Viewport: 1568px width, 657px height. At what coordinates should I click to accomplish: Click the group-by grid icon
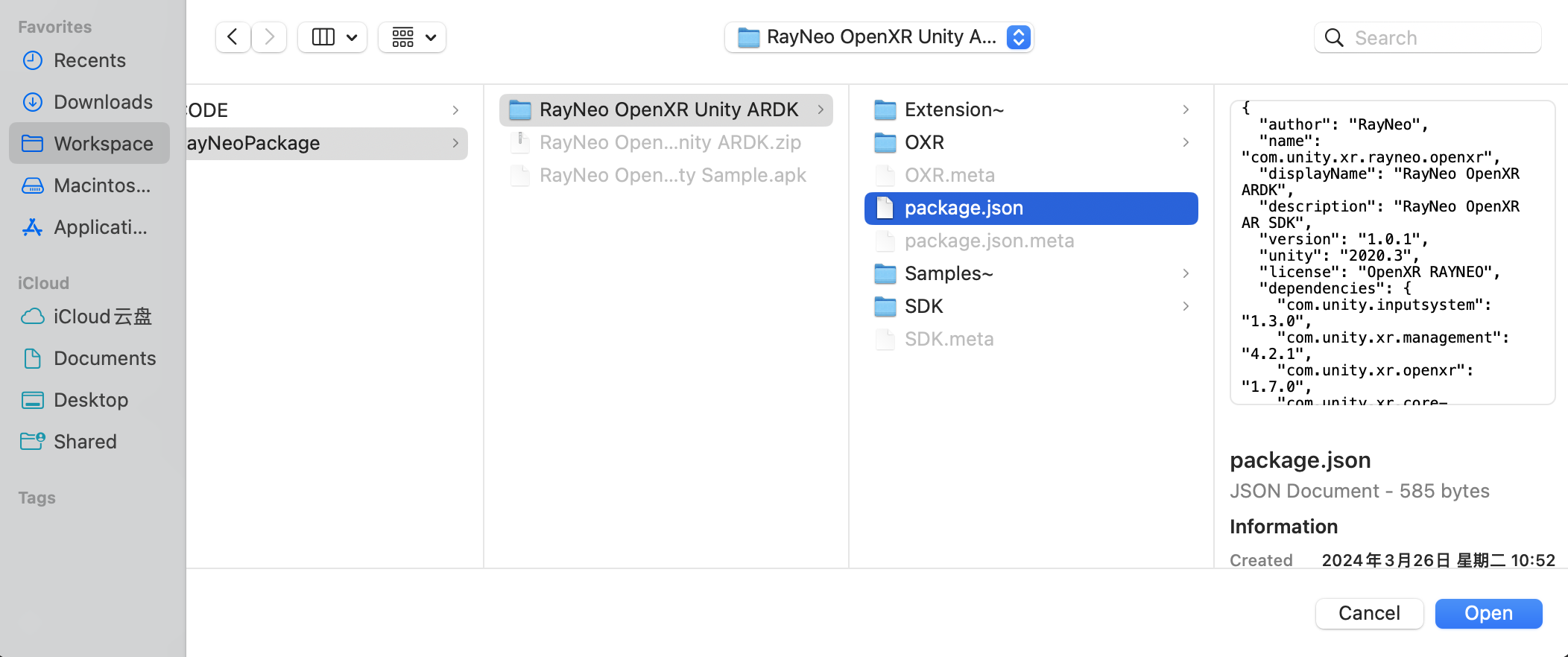[403, 37]
